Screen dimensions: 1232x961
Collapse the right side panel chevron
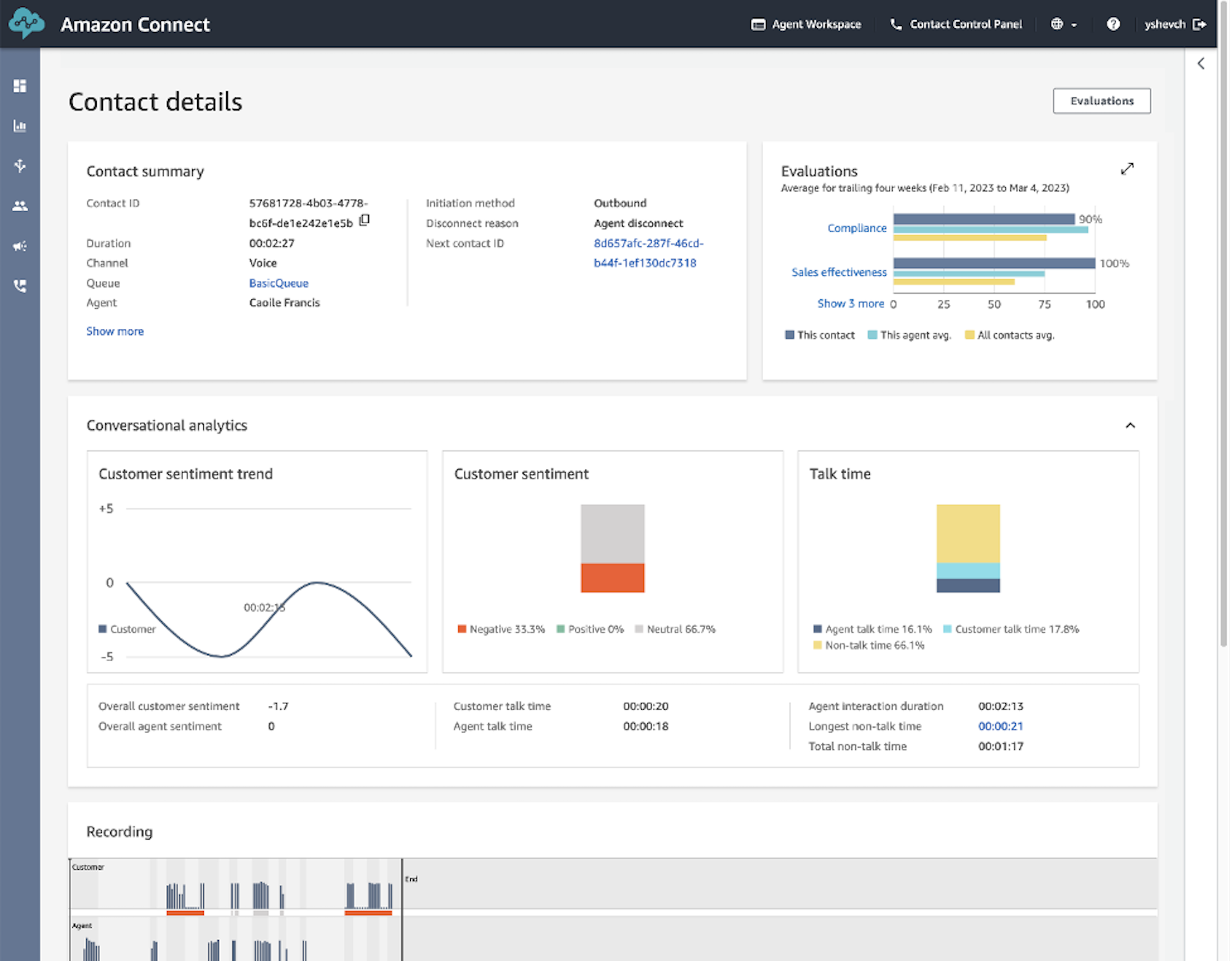(x=1201, y=63)
